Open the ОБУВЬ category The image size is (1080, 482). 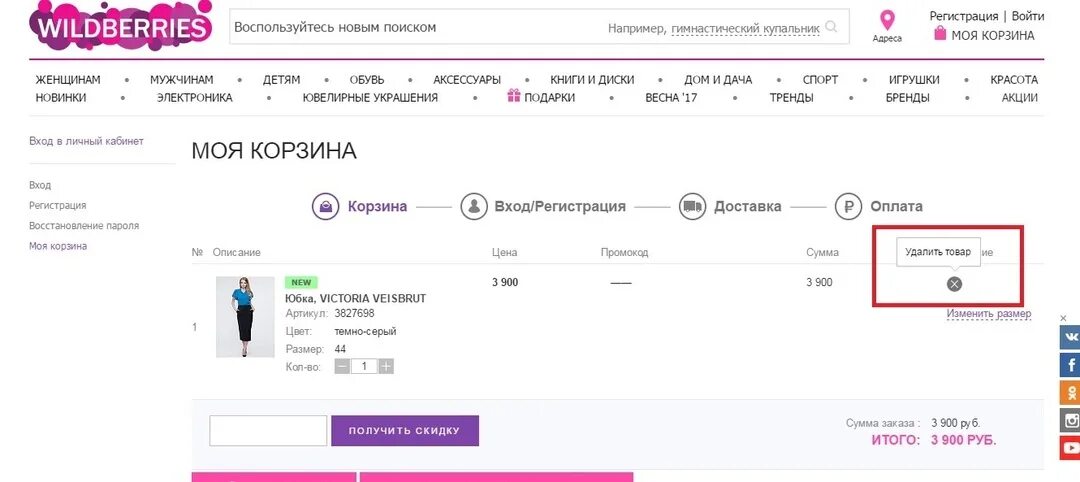tap(366, 80)
